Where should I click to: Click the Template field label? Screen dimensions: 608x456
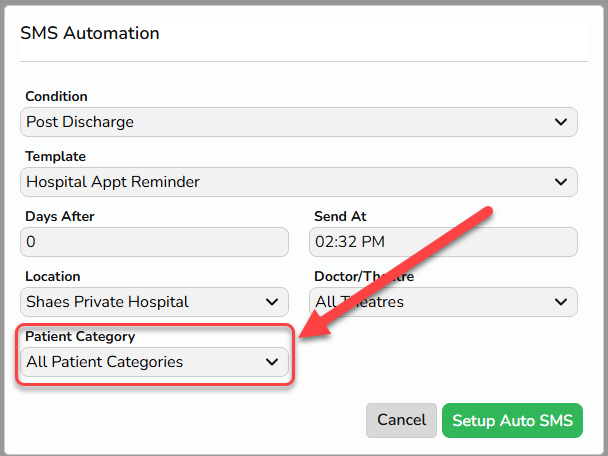coord(55,157)
